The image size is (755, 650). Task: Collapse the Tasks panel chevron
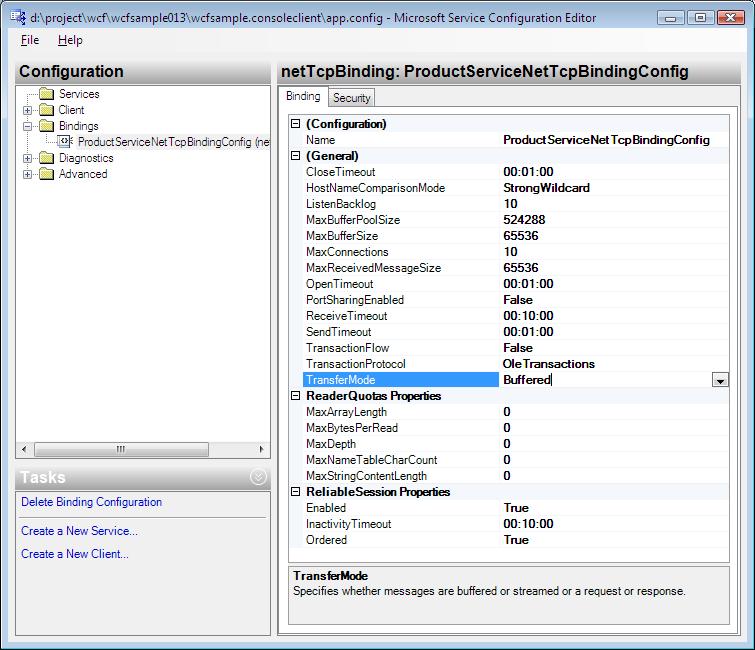coord(259,477)
